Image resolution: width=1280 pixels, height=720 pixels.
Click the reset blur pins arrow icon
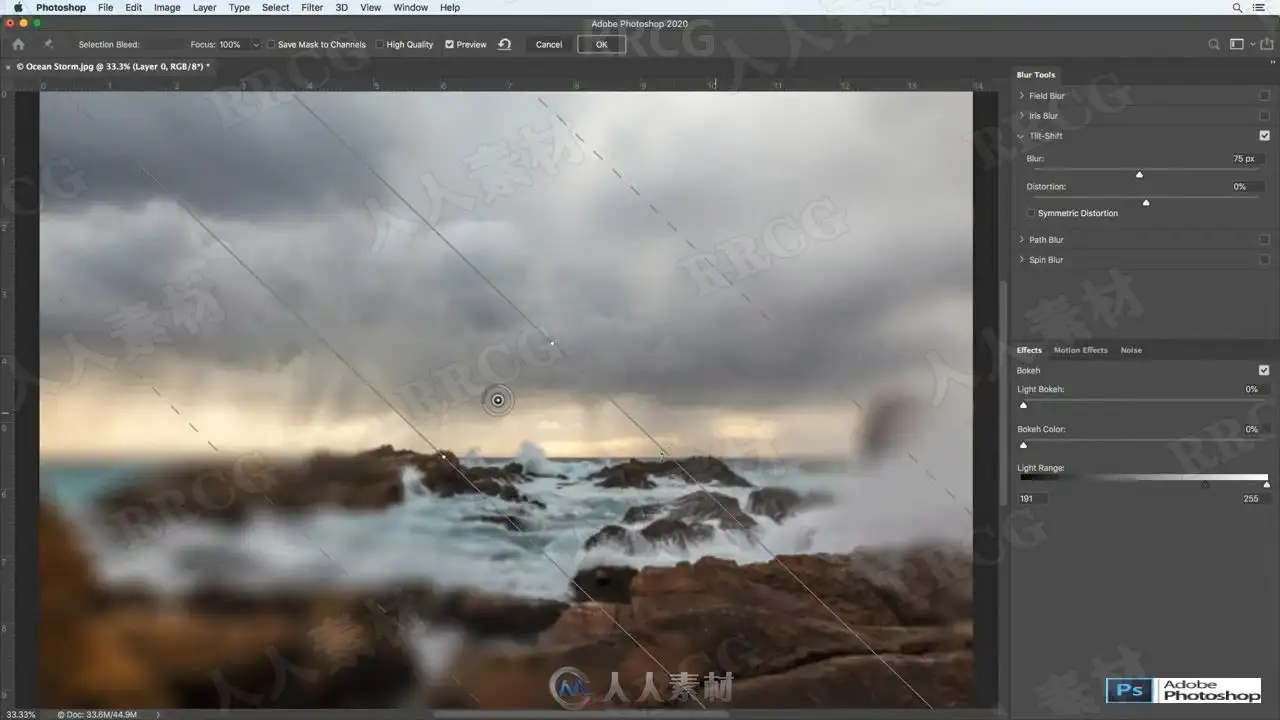coord(505,44)
